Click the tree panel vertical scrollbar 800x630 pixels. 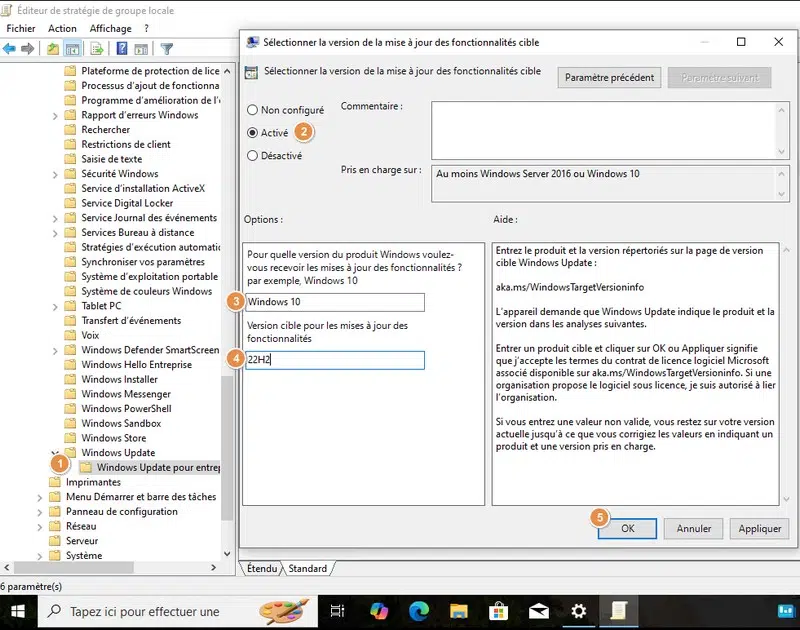click(227, 300)
